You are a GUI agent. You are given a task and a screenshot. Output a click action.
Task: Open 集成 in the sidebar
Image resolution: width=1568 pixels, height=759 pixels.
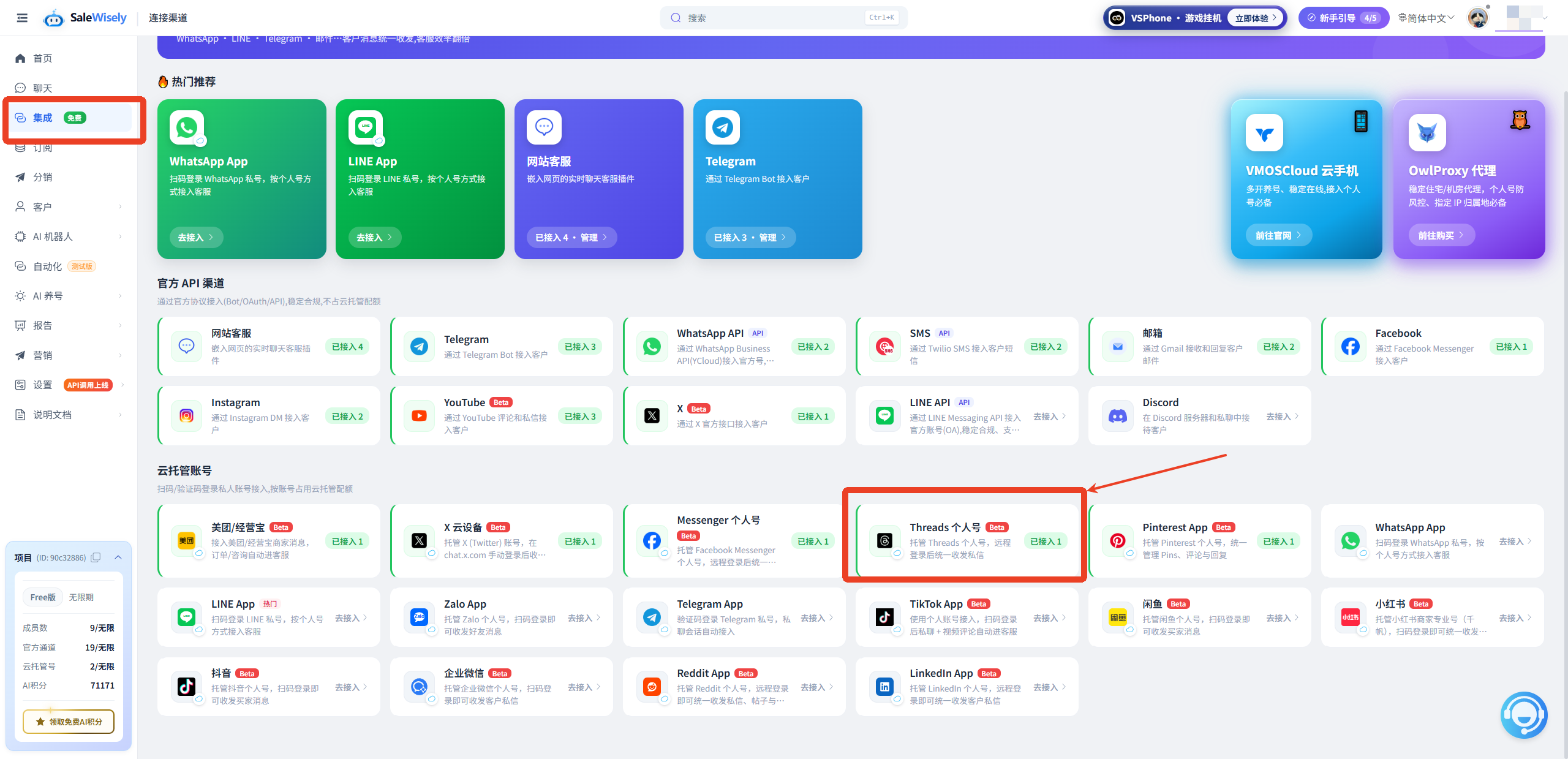click(x=69, y=118)
